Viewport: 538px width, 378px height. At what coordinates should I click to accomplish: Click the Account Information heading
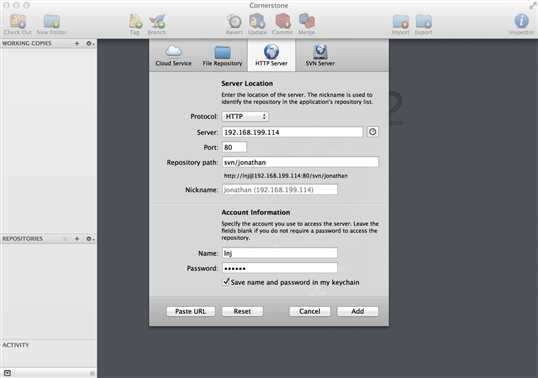[x=256, y=212]
